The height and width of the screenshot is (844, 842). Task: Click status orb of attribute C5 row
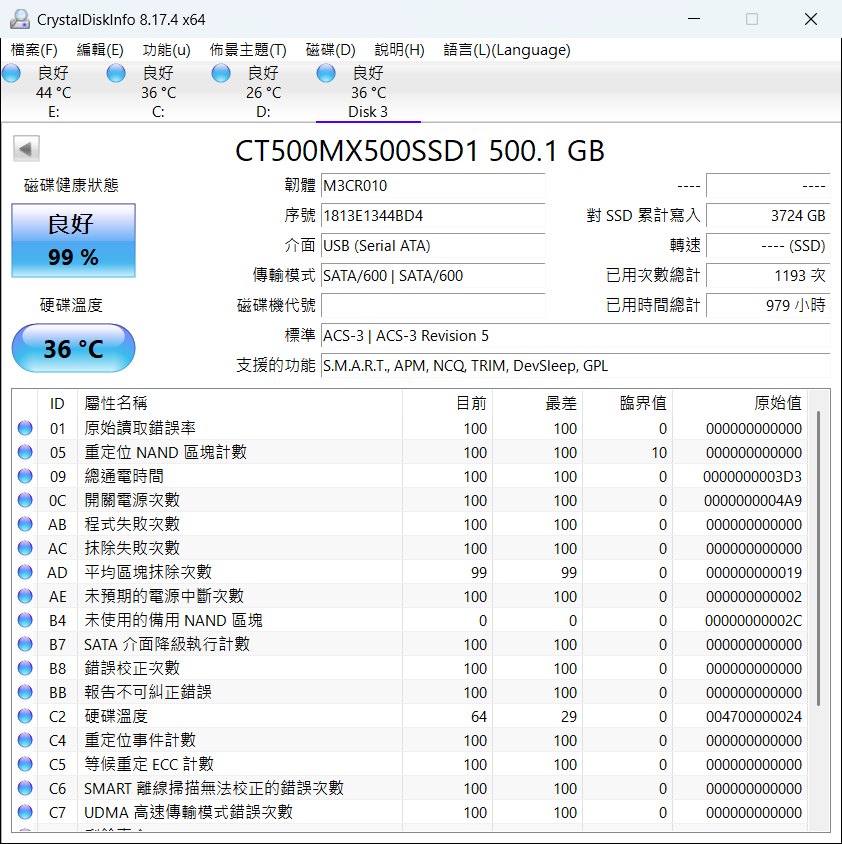coord(25,764)
